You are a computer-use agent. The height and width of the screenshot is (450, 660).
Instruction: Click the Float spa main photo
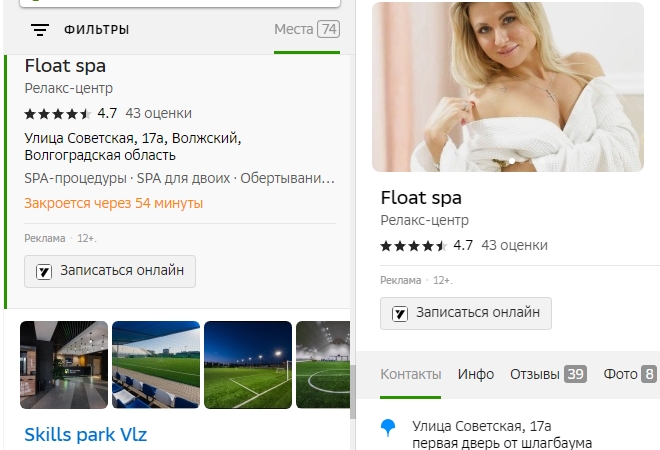point(508,87)
